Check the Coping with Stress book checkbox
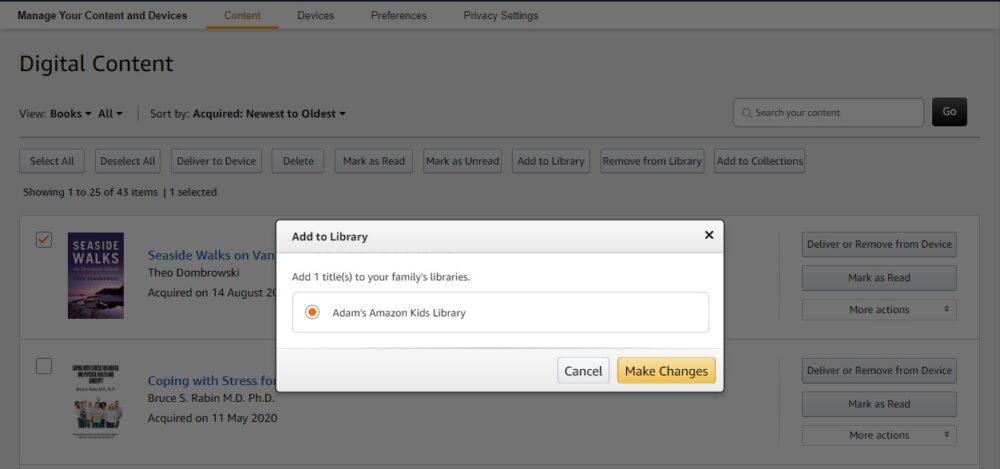The width and height of the screenshot is (1000, 469). click(x=44, y=366)
